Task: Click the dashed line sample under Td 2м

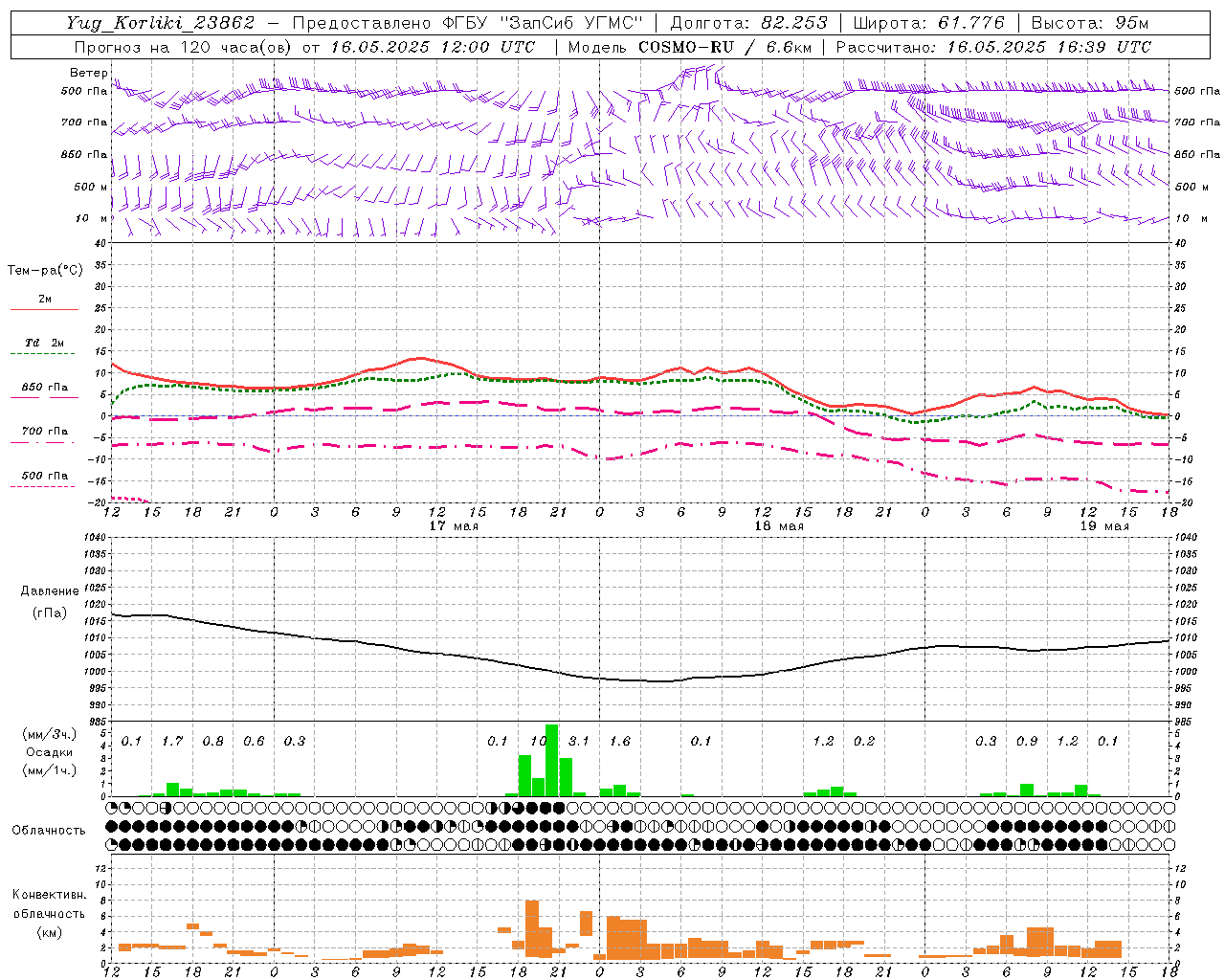Action: coord(45,354)
